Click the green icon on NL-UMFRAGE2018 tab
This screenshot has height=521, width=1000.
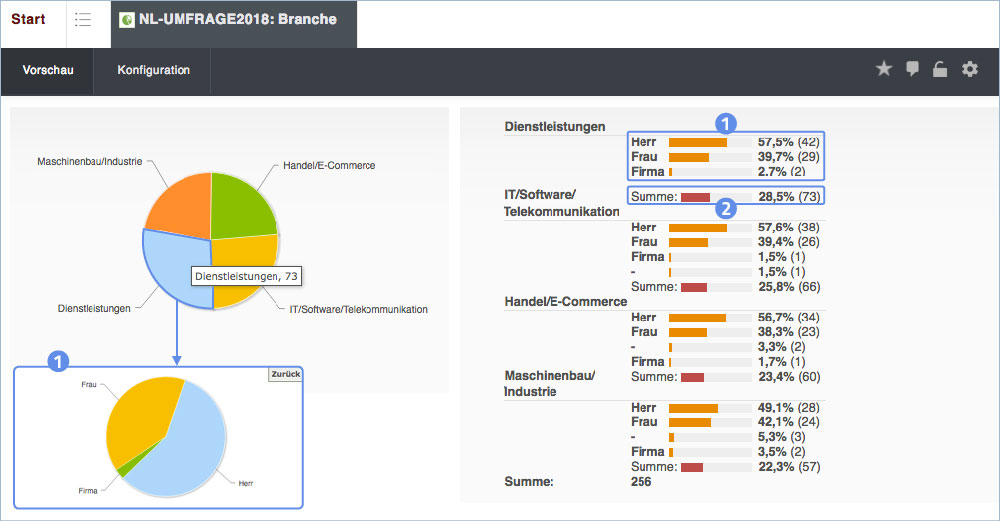coord(127,20)
